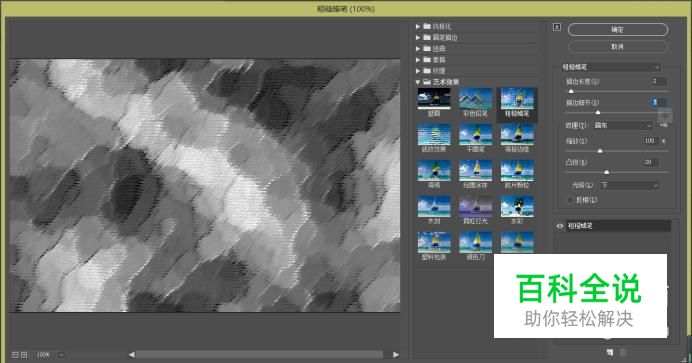
Task: Hide the 粗糙蜡笔 effect layer with the eye icon
Action: click(x=560, y=226)
